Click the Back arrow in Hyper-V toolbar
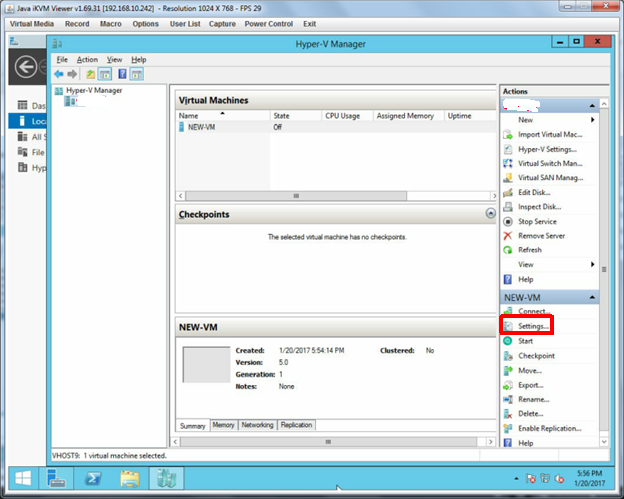The width and height of the screenshot is (624, 499). 59,74
